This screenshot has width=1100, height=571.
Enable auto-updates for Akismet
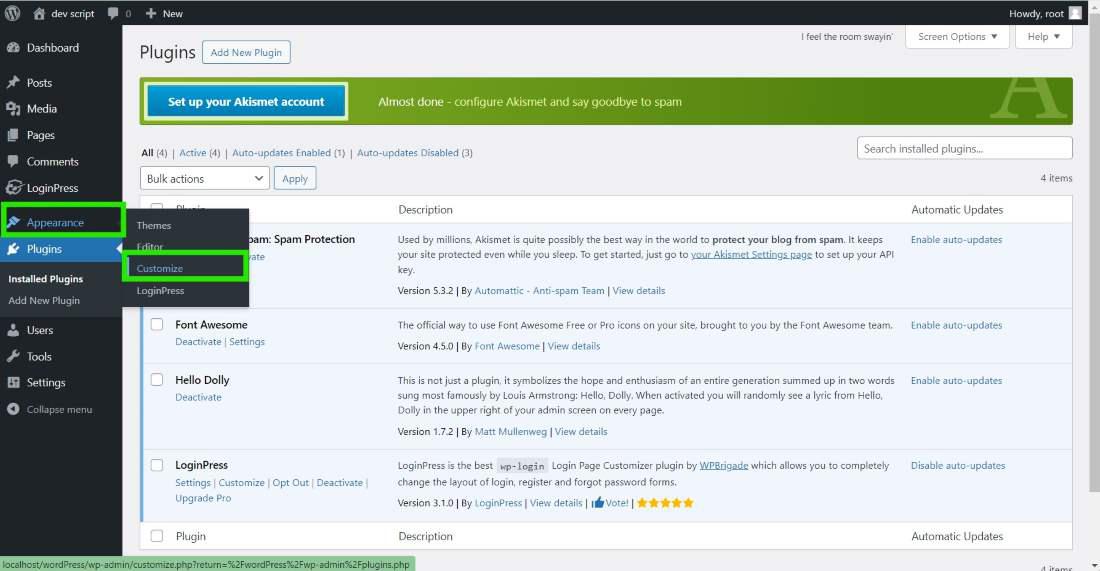[x=956, y=240]
